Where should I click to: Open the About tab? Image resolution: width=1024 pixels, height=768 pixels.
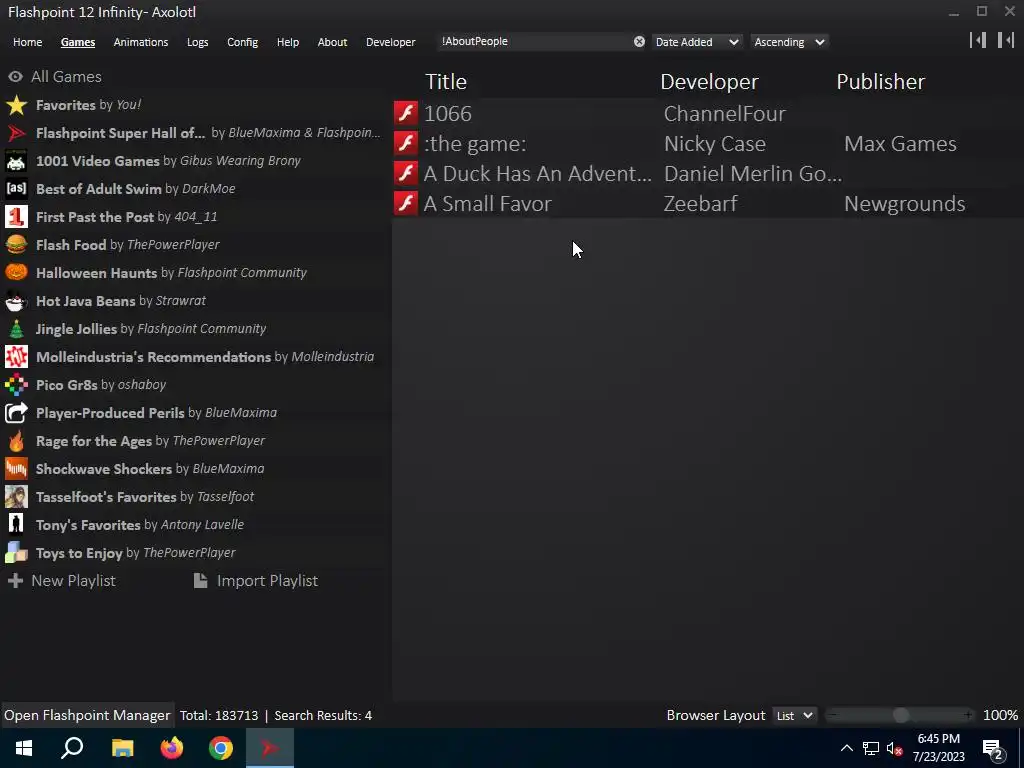click(332, 42)
